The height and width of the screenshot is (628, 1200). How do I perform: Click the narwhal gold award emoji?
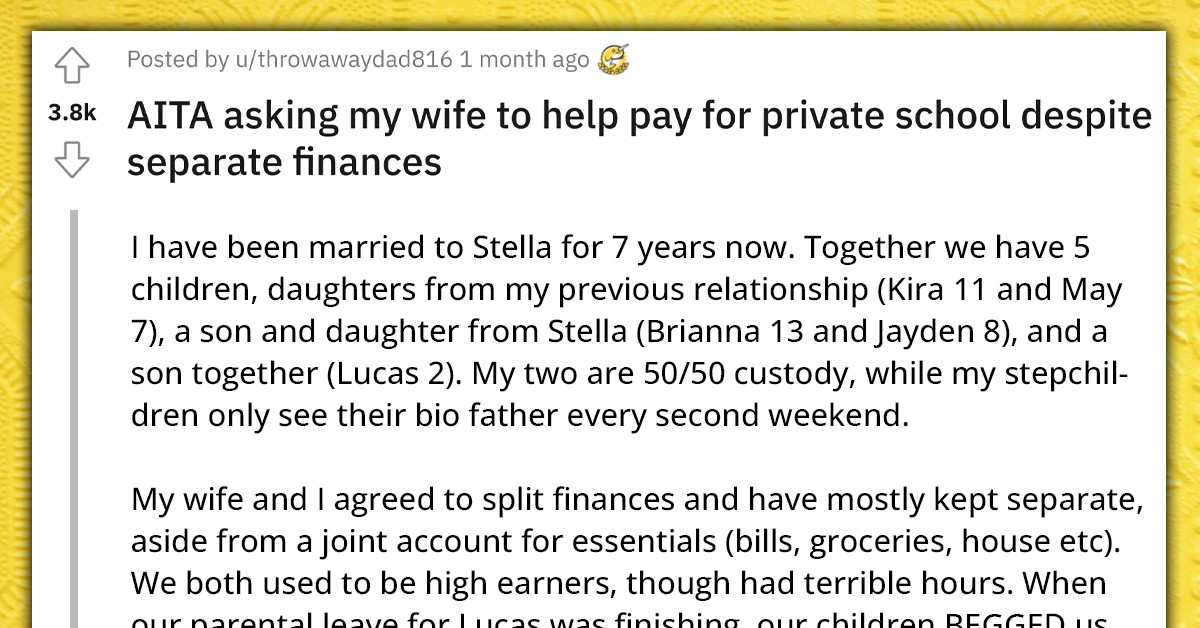(614, 59)
